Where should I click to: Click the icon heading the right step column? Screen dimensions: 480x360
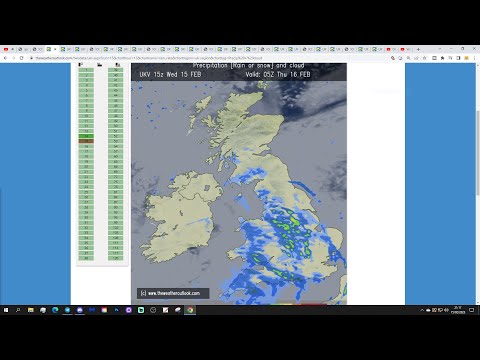coord(117,65)
